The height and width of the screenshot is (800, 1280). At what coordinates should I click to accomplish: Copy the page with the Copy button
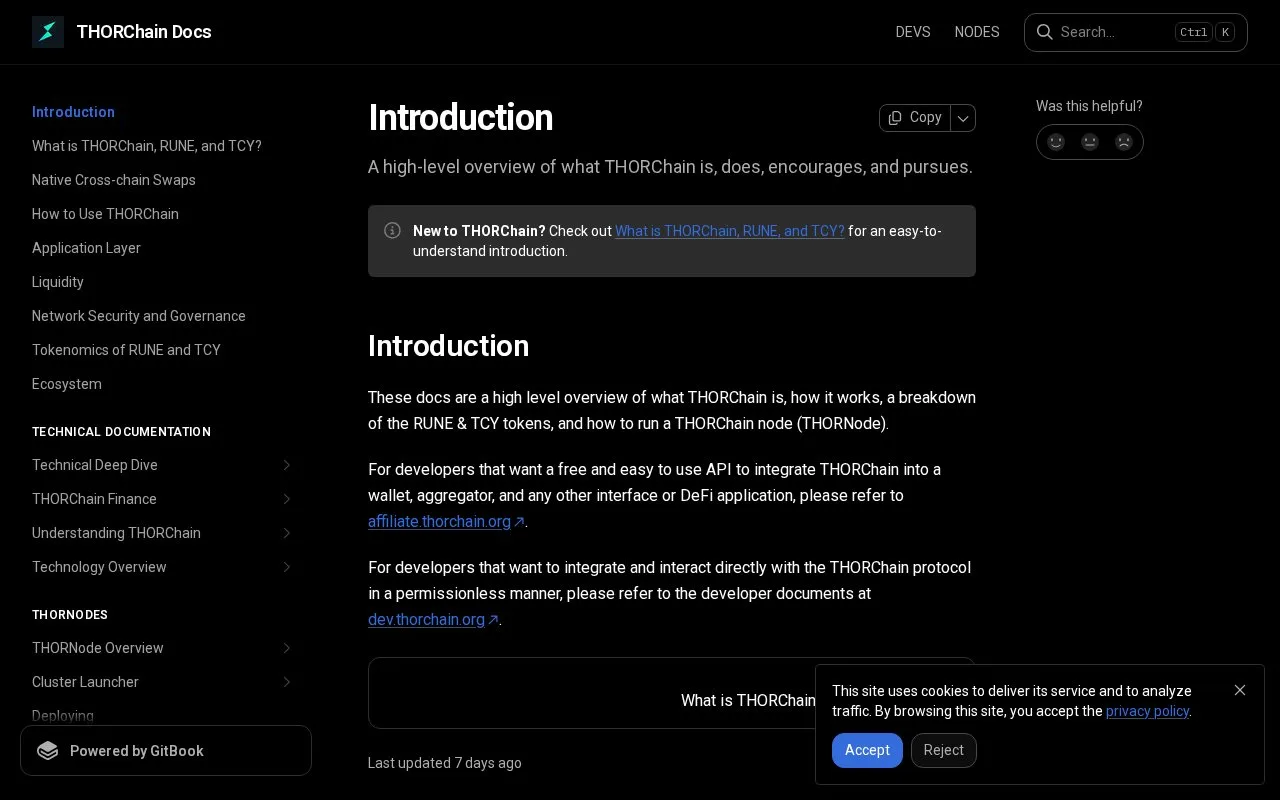(915, 118)
